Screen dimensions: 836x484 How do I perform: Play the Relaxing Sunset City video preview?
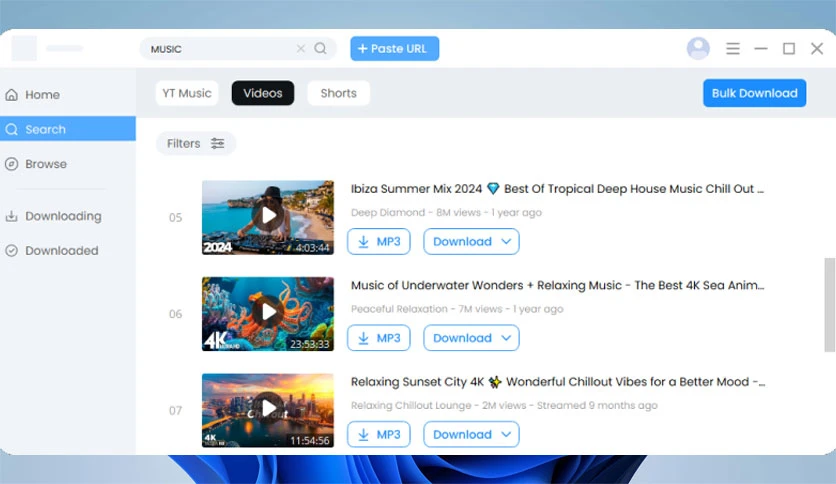[268, 409]
